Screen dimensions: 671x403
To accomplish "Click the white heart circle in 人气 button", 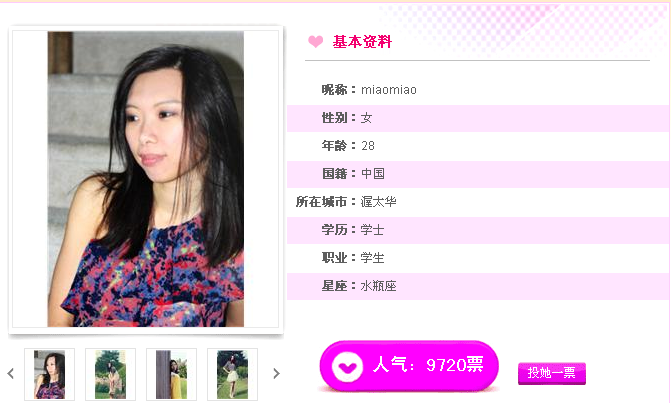I will [x=347, y=367].
